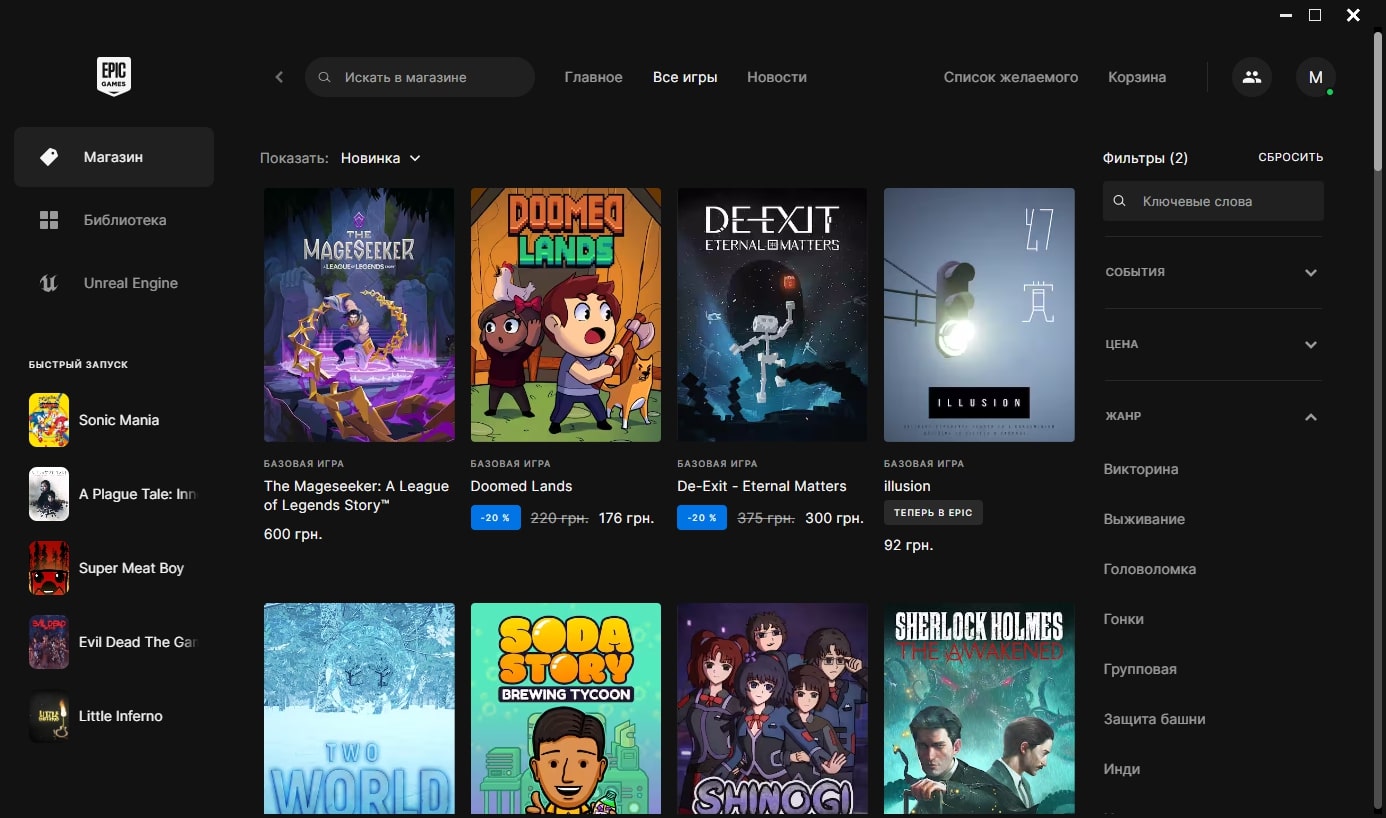Select Unreal Engine in the sidebar
This screenshot has width=1386, height=818.
(114, 283)
